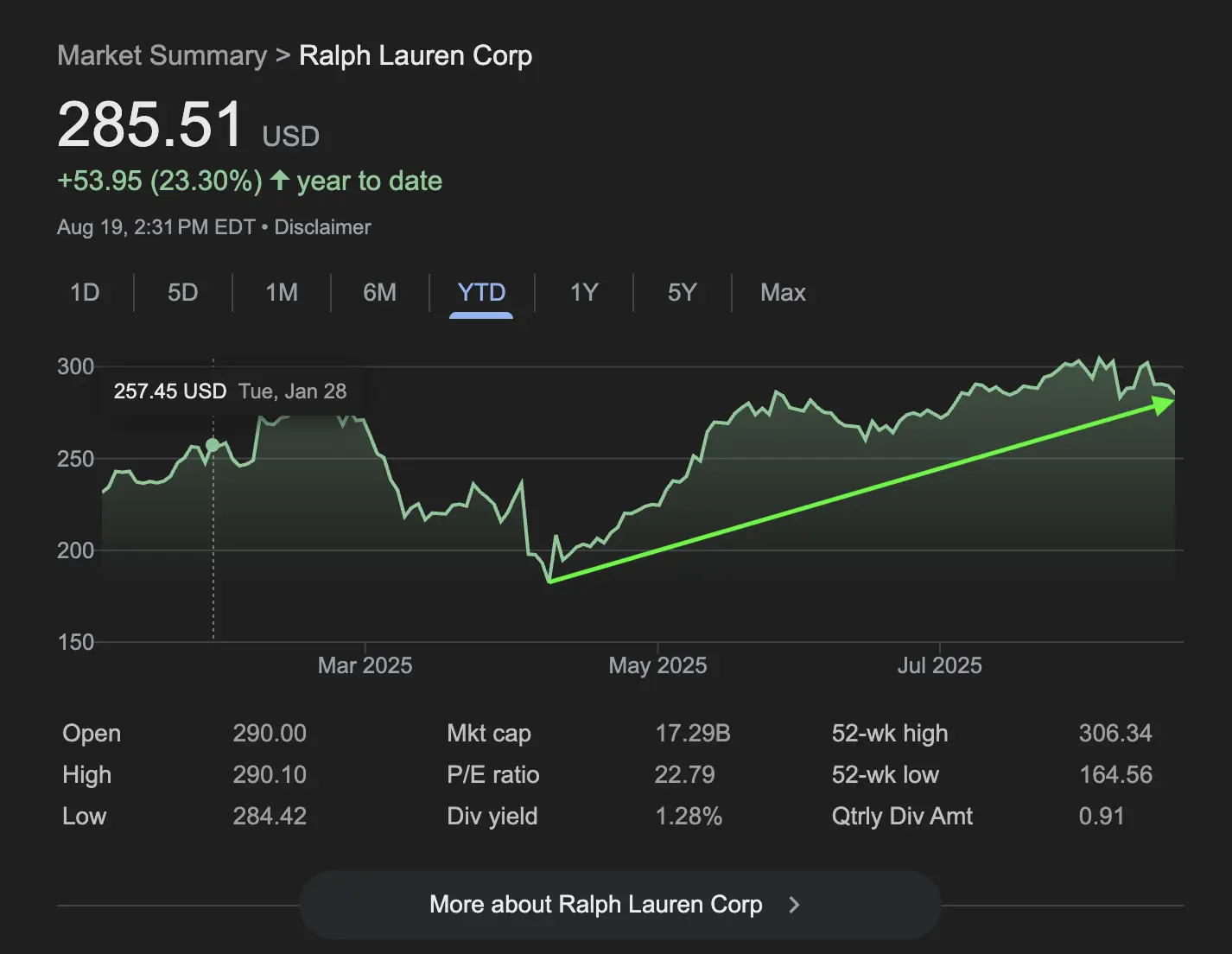1232x954 pixels.
Task: Select the Max range tab
Action: [783, 292]
